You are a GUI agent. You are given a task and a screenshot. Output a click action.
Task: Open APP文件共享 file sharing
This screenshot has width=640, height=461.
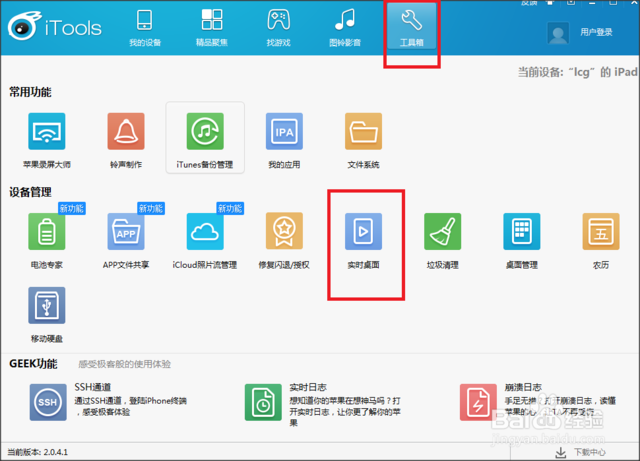point(126,232)
